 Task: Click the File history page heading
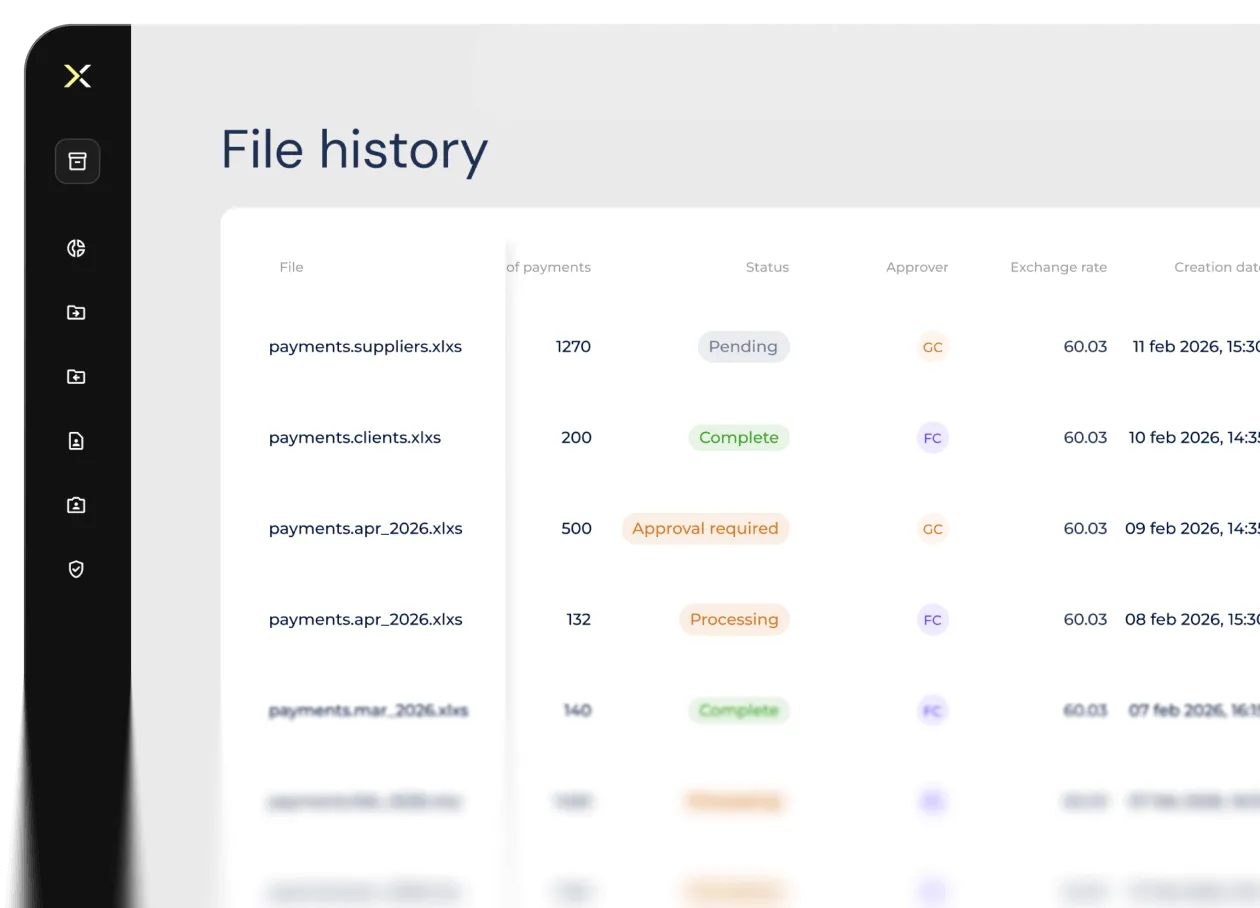(x=354, y=151)
